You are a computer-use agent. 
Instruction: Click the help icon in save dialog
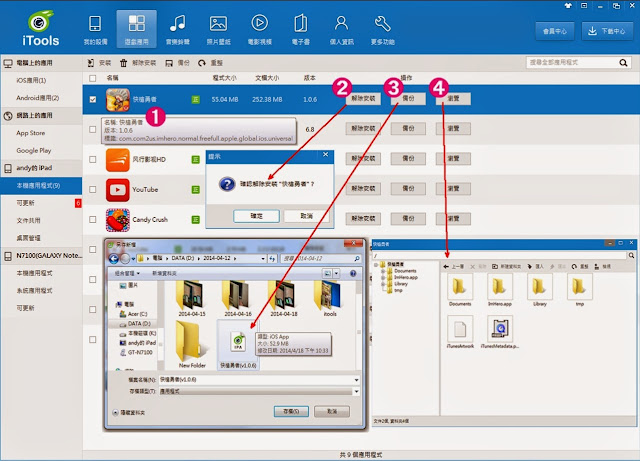point(353,273)
